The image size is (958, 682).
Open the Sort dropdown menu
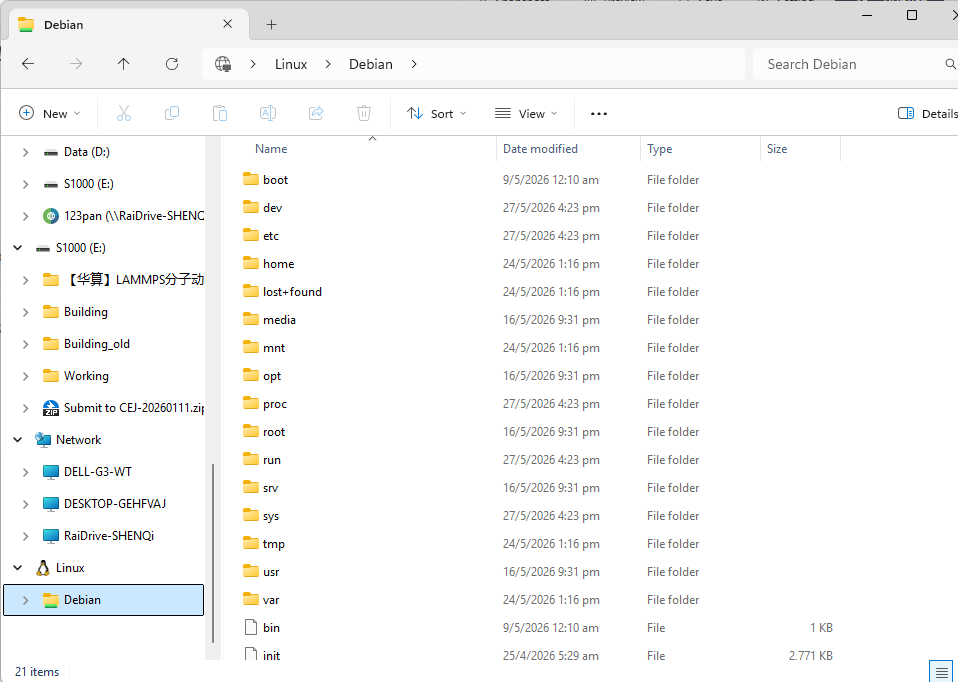[436, 114]
